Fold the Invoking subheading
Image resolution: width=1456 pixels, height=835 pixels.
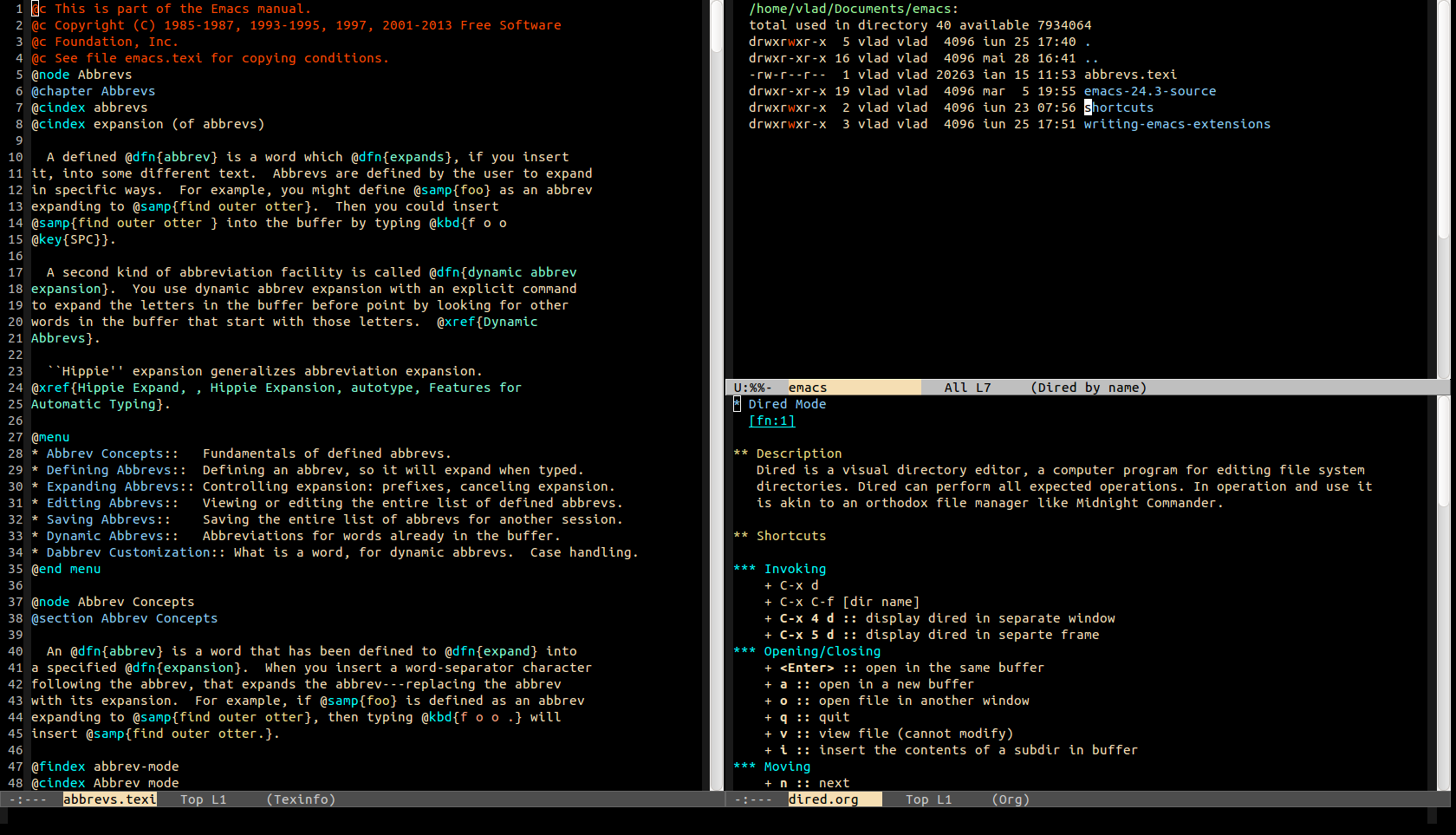780,569
